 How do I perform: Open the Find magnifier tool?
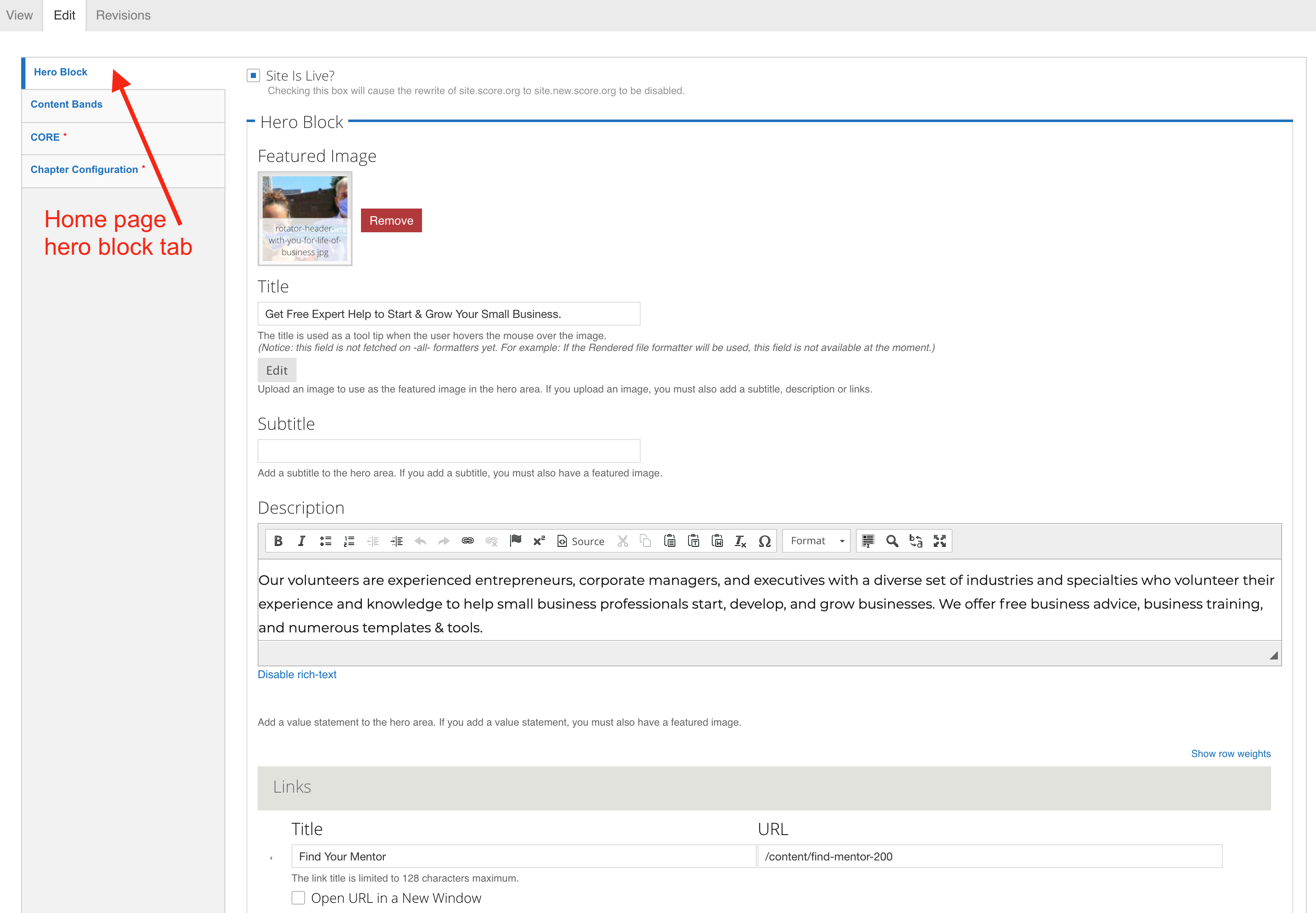[891, 540]
